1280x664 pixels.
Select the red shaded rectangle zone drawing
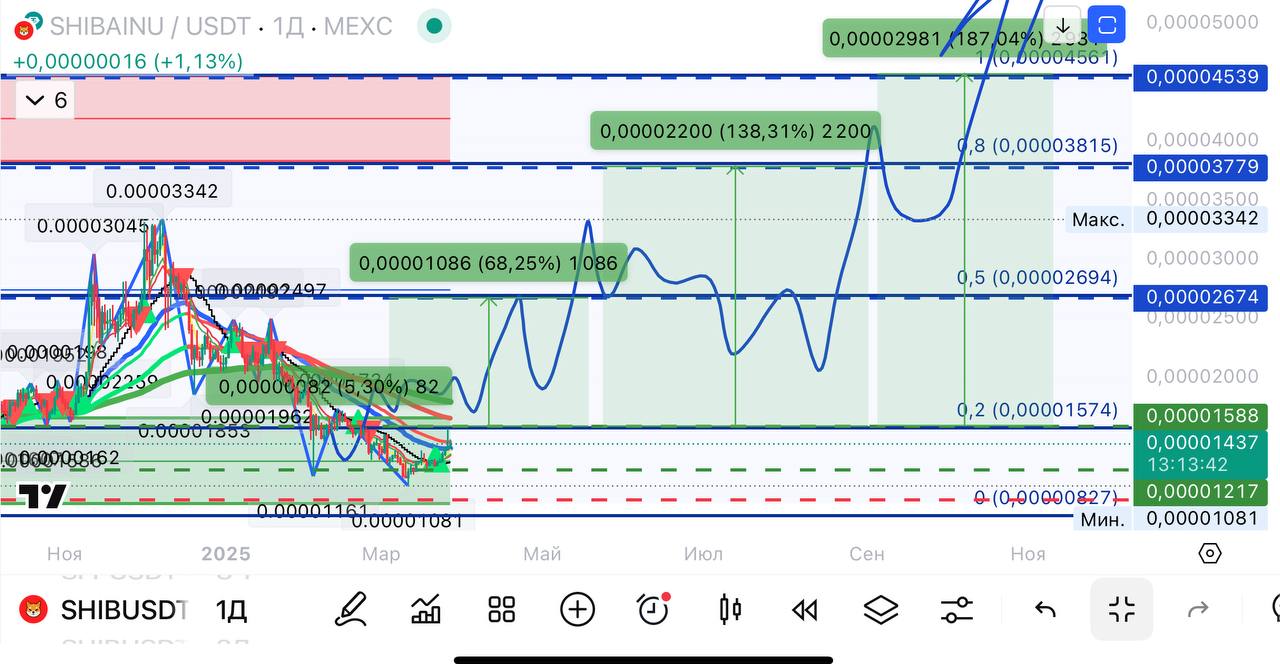pyautogui.click(x=225, y=120)
